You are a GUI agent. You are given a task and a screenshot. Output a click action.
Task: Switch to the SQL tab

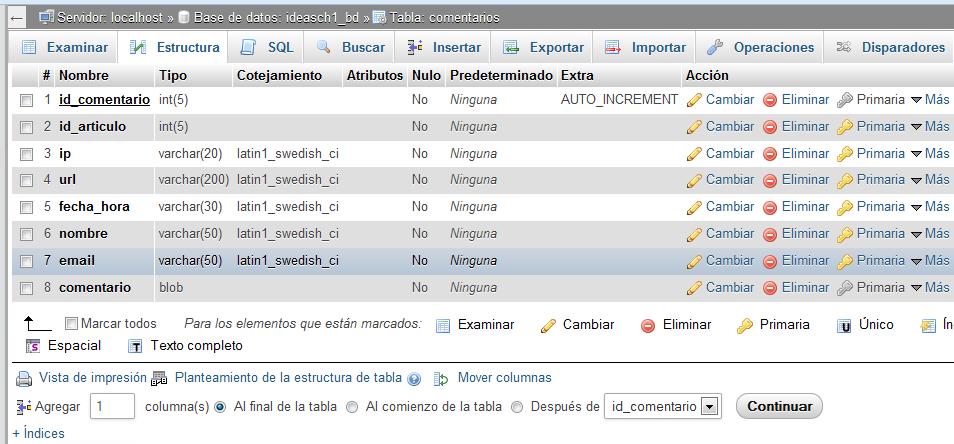266,47
